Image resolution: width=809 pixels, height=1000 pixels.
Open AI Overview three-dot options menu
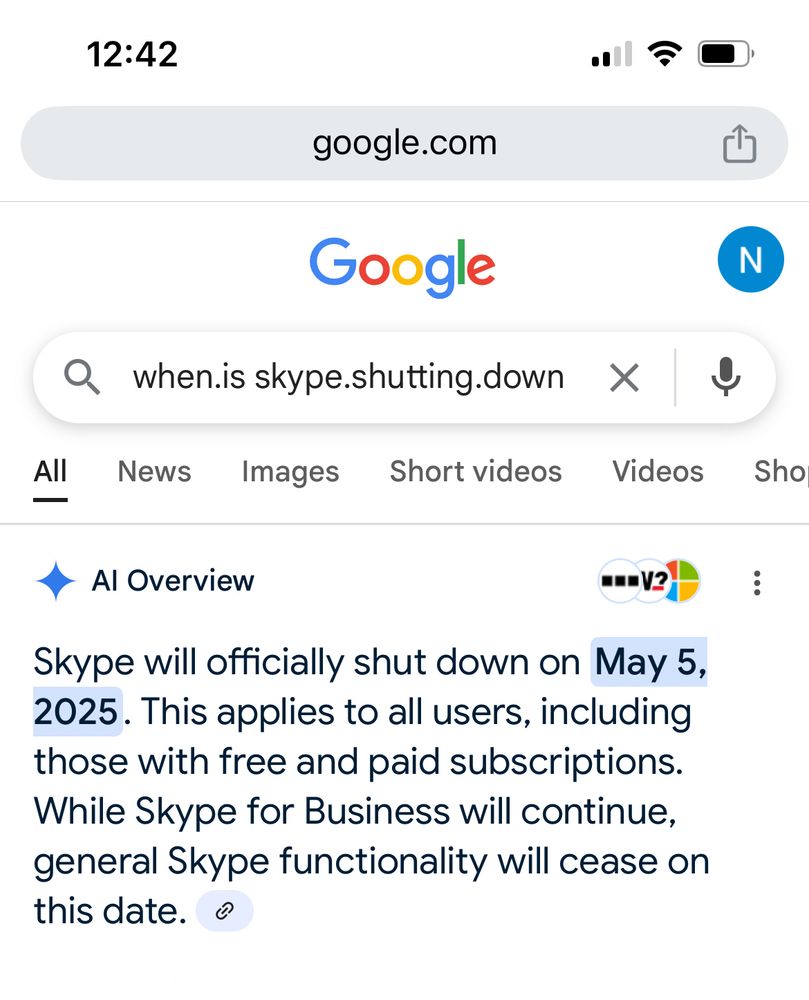click(x=757, y=582)
